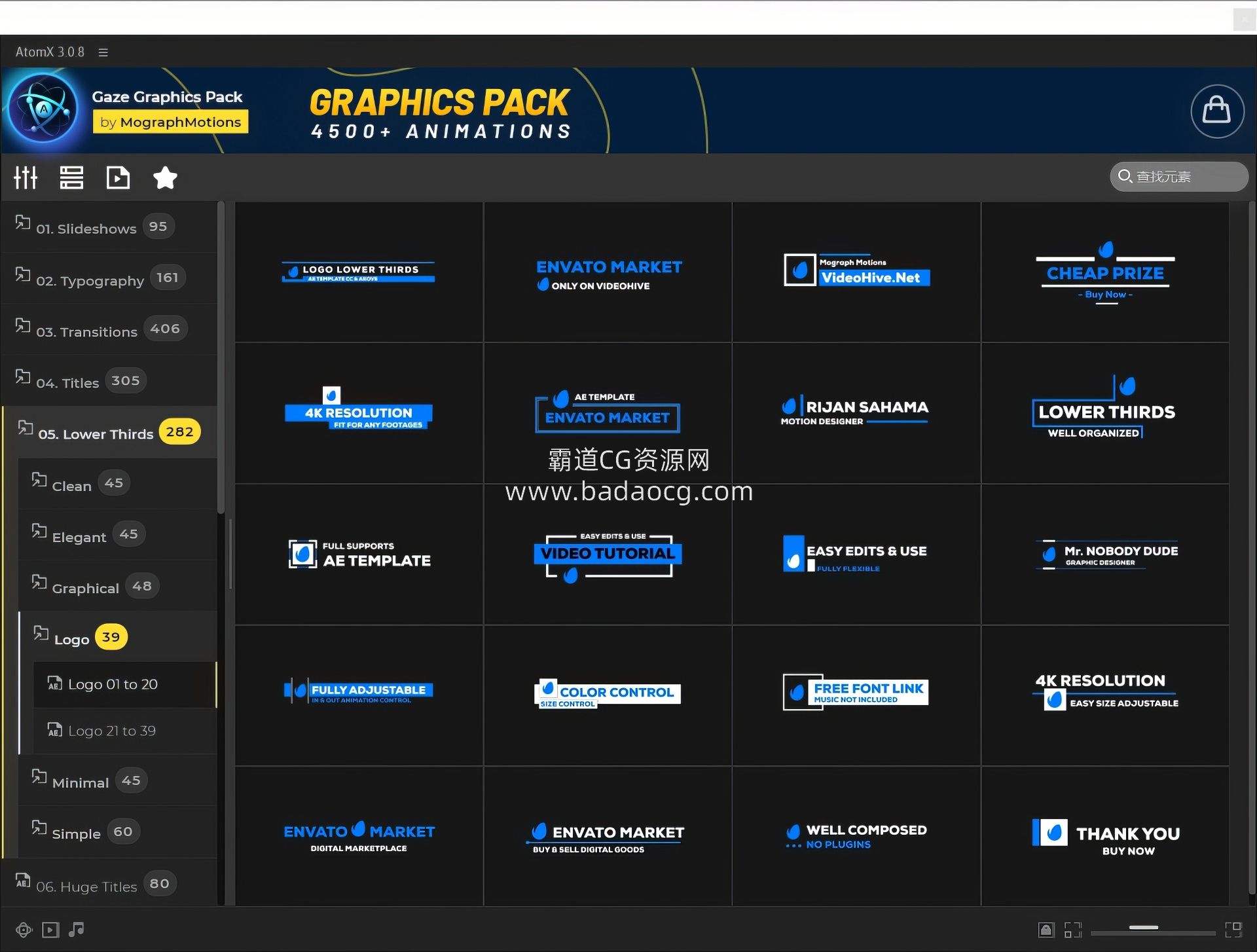
Task: Open the Elegant subfolder
Action: pos(118,535)
